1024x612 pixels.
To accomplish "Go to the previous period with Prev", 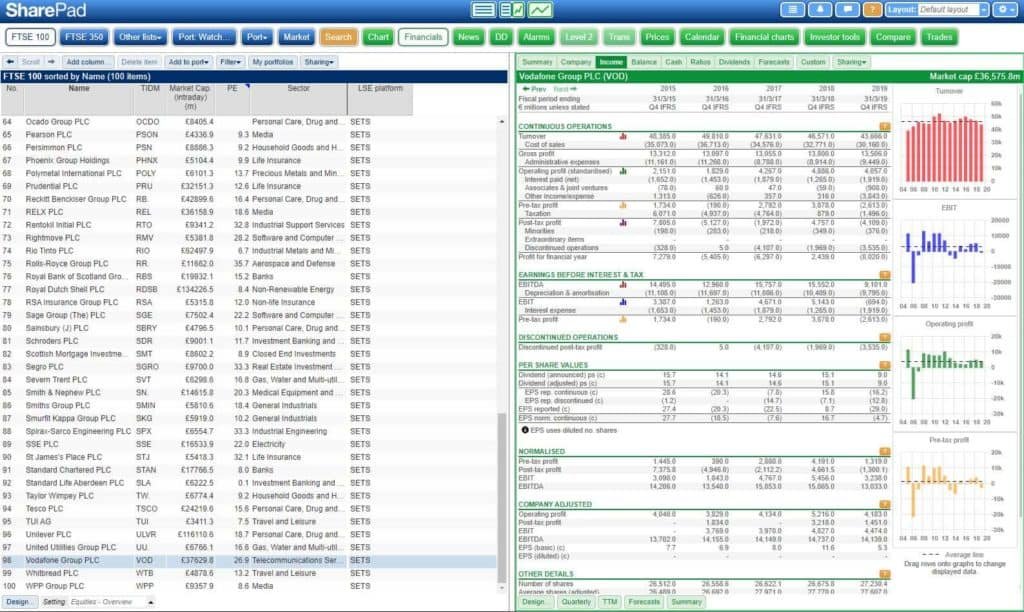I will coord(534,89).
